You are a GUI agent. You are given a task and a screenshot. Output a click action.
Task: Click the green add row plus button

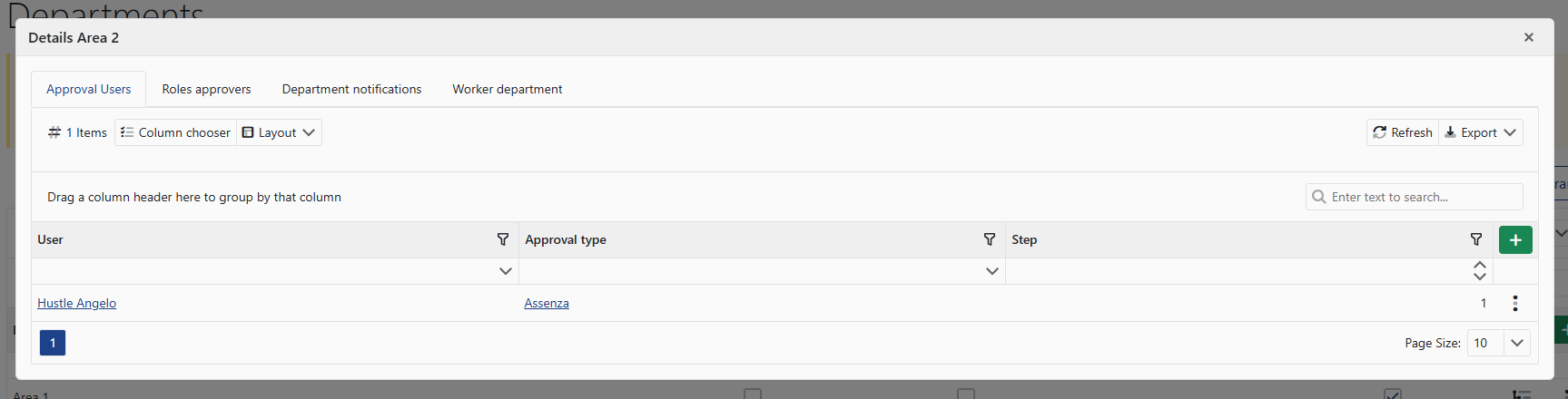tap(1515, 239)
